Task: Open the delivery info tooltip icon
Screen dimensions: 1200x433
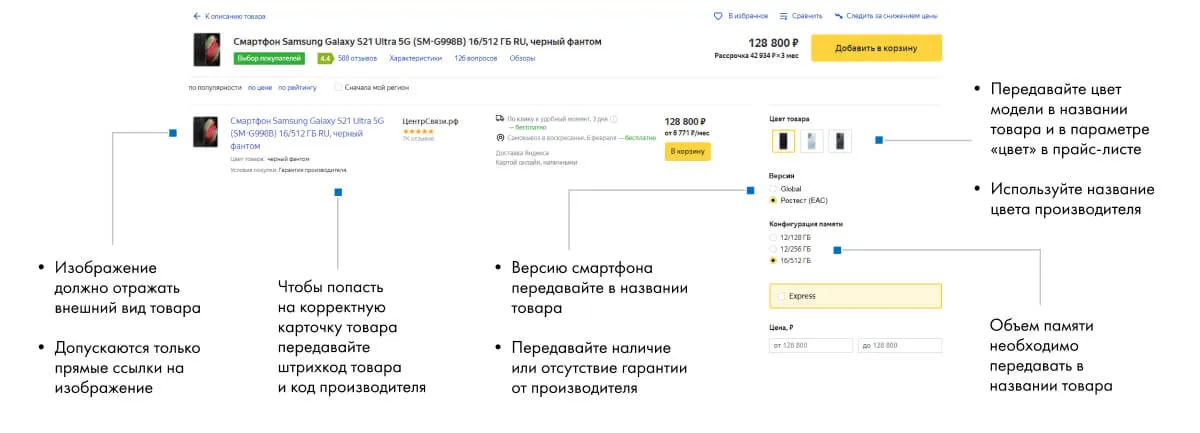Action: tap(613, 118)
